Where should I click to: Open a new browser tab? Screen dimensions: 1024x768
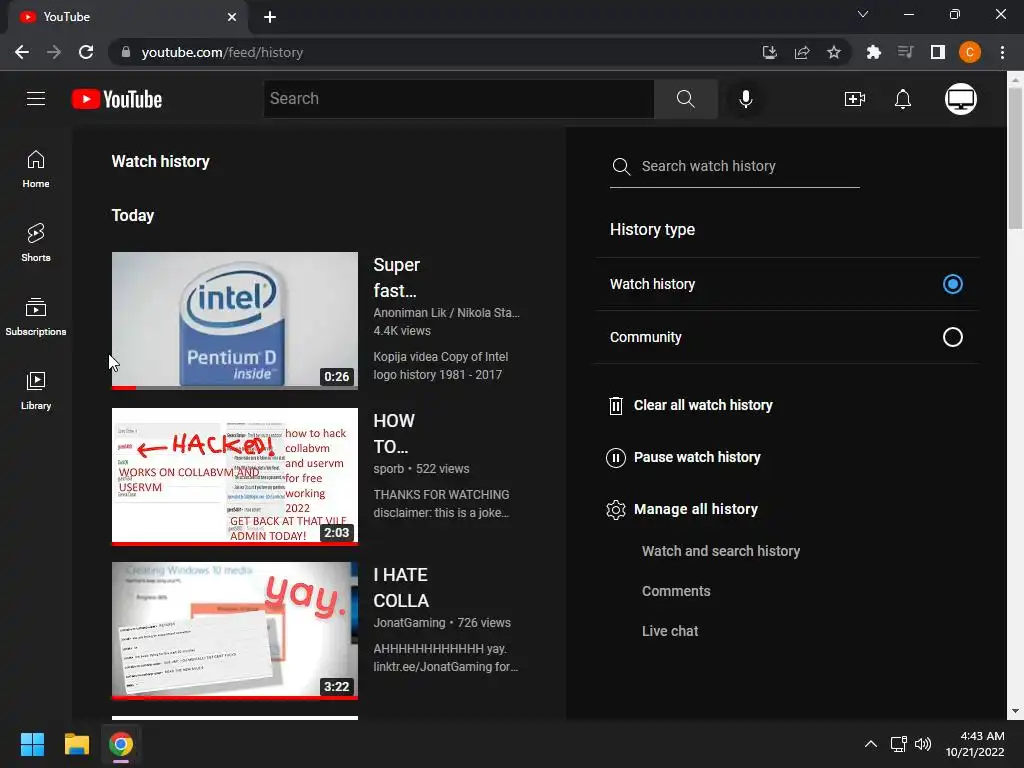(270, 17)
